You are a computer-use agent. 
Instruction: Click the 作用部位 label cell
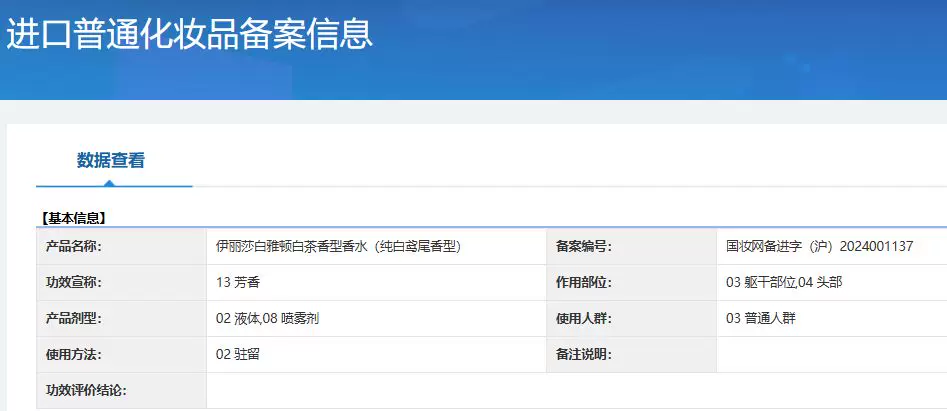(583, 282)
